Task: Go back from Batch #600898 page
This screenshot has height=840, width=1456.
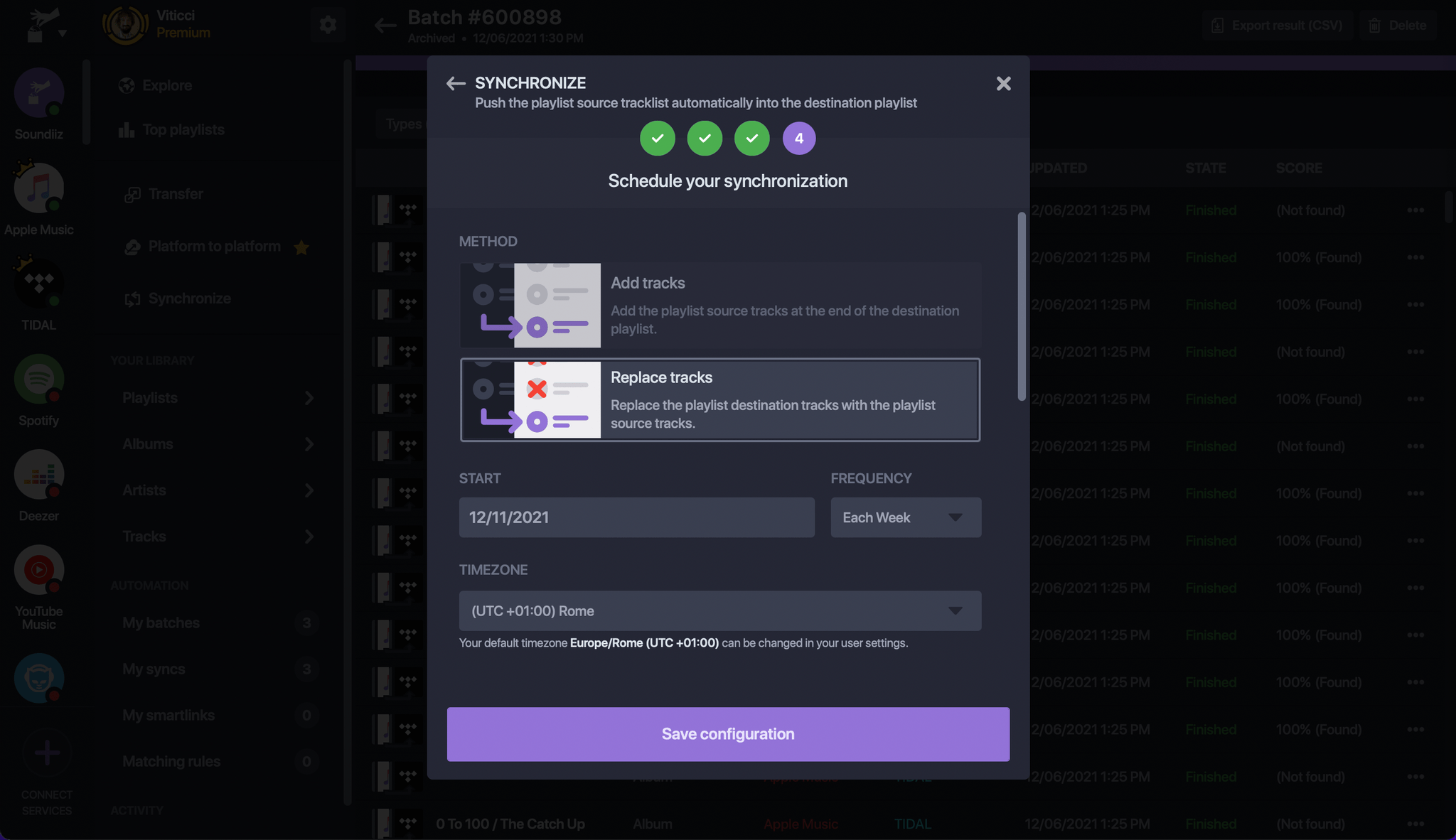Action: tap(385, 26)
